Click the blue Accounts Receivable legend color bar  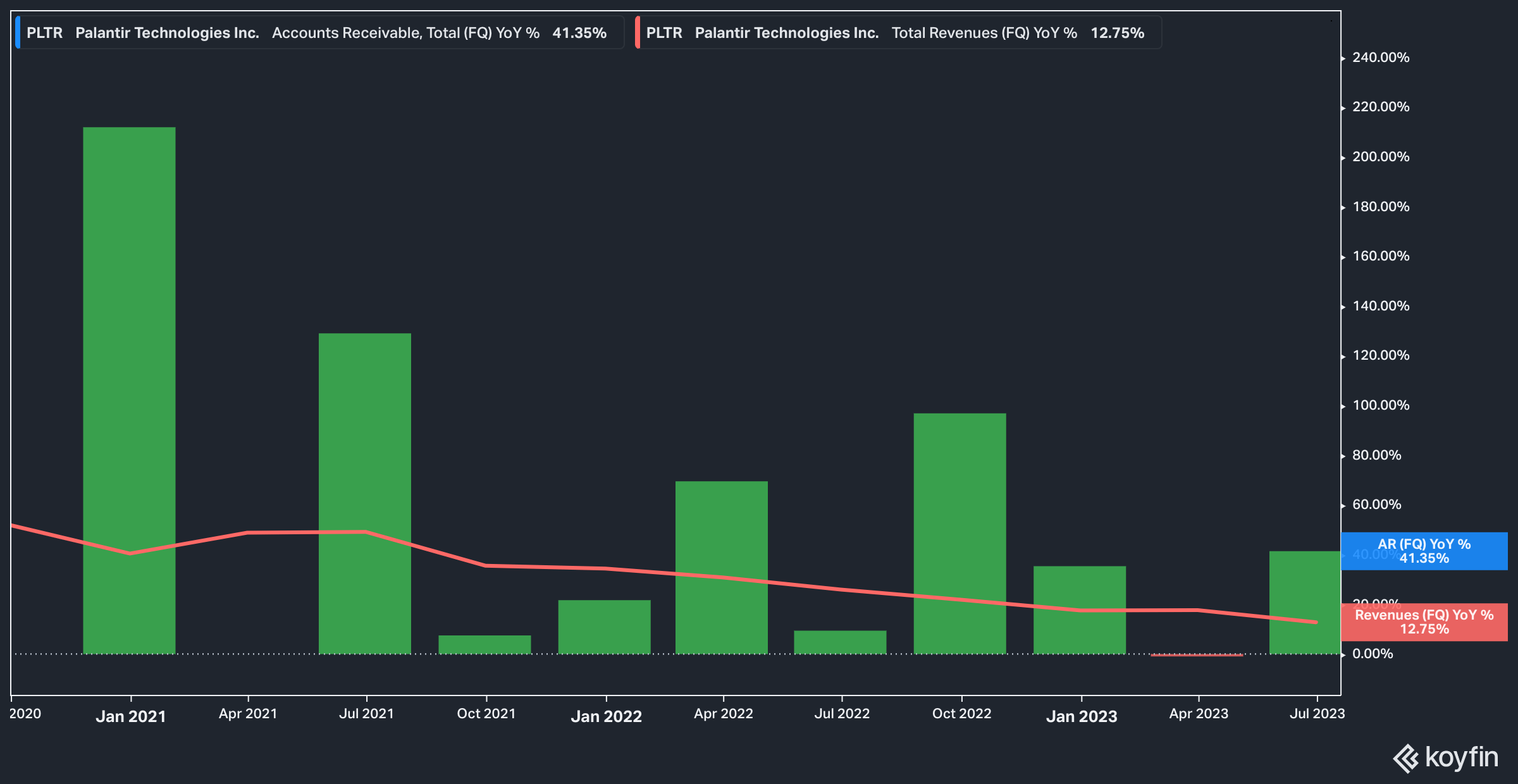pyautogui.click(x=18, y=33)
